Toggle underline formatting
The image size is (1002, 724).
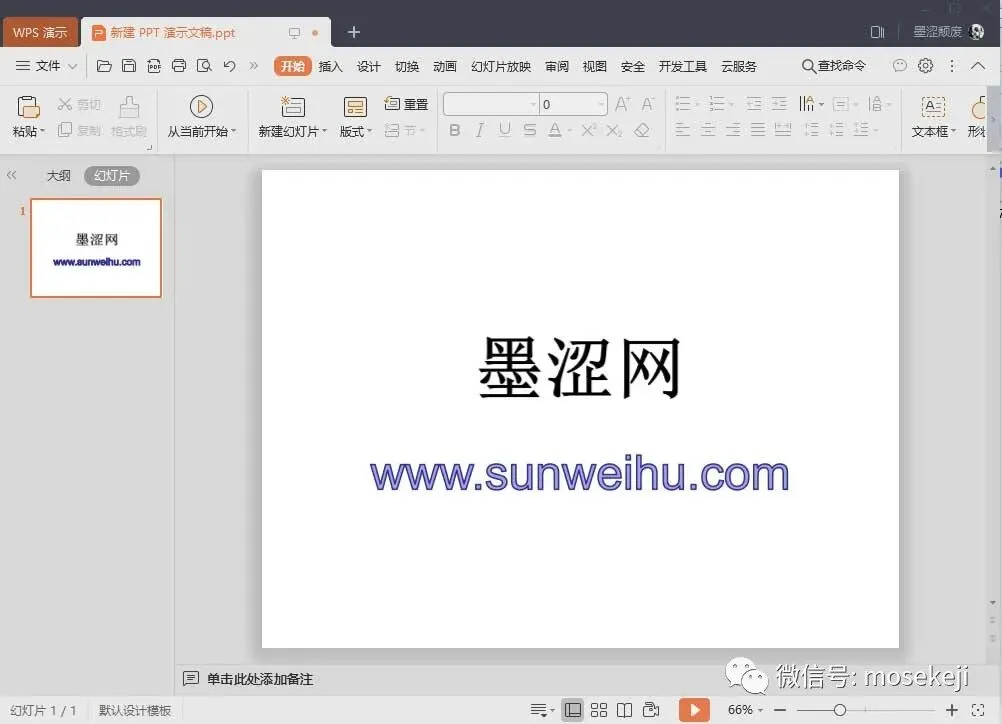504,130
